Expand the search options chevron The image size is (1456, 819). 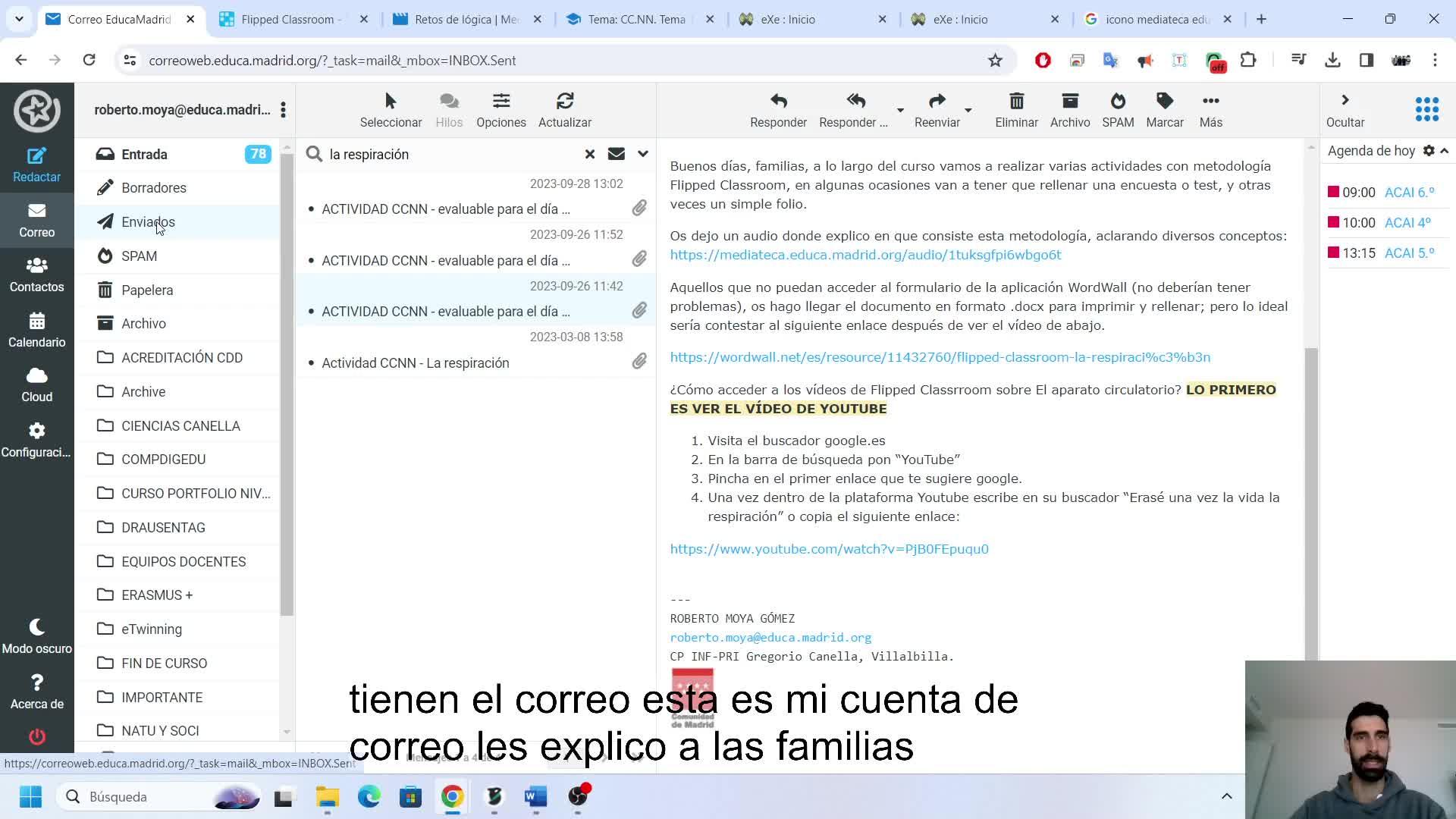[x=643, y=154]
